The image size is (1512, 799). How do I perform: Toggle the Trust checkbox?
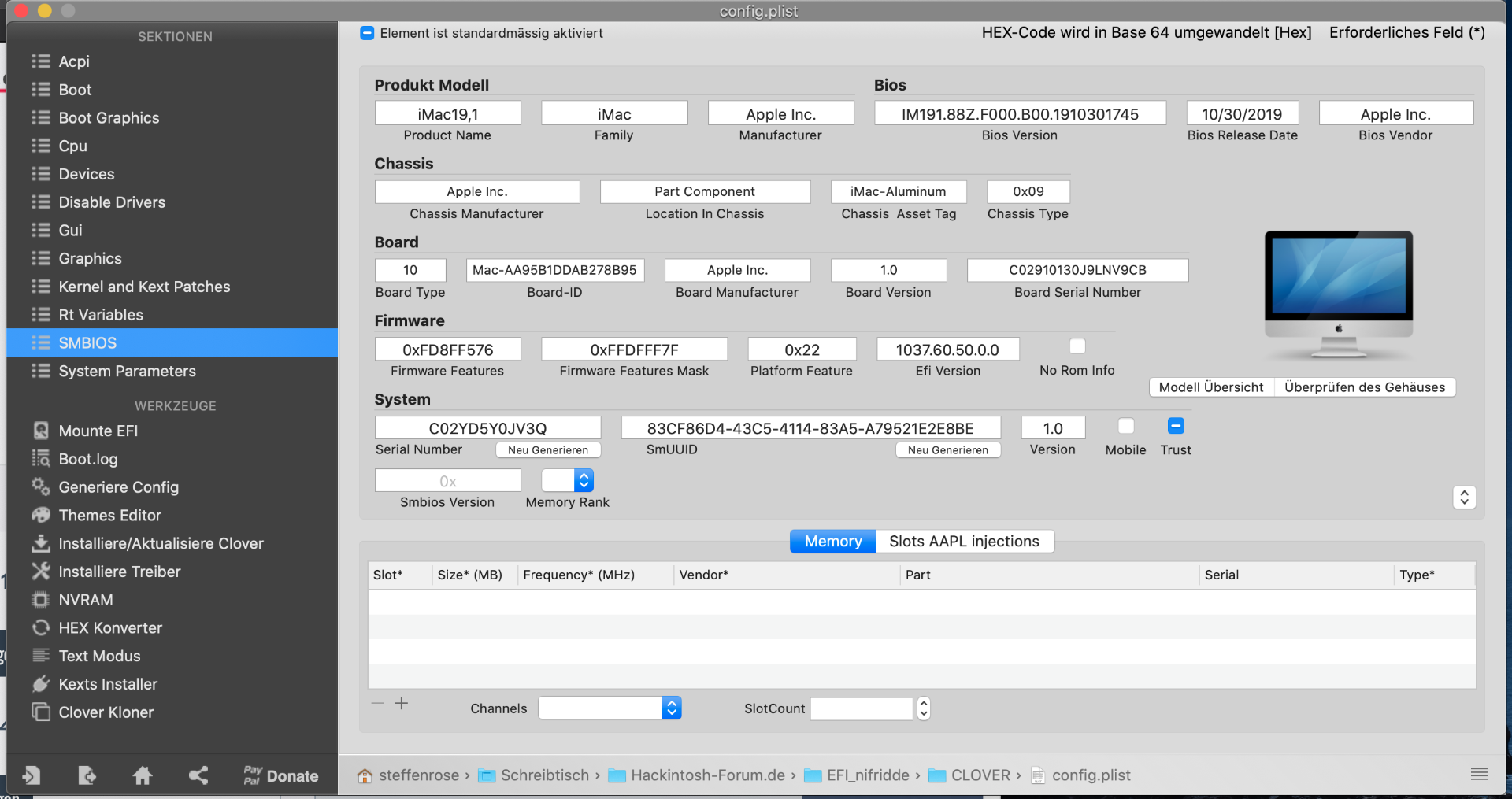pyautogui.click(x=1176, y=426)
